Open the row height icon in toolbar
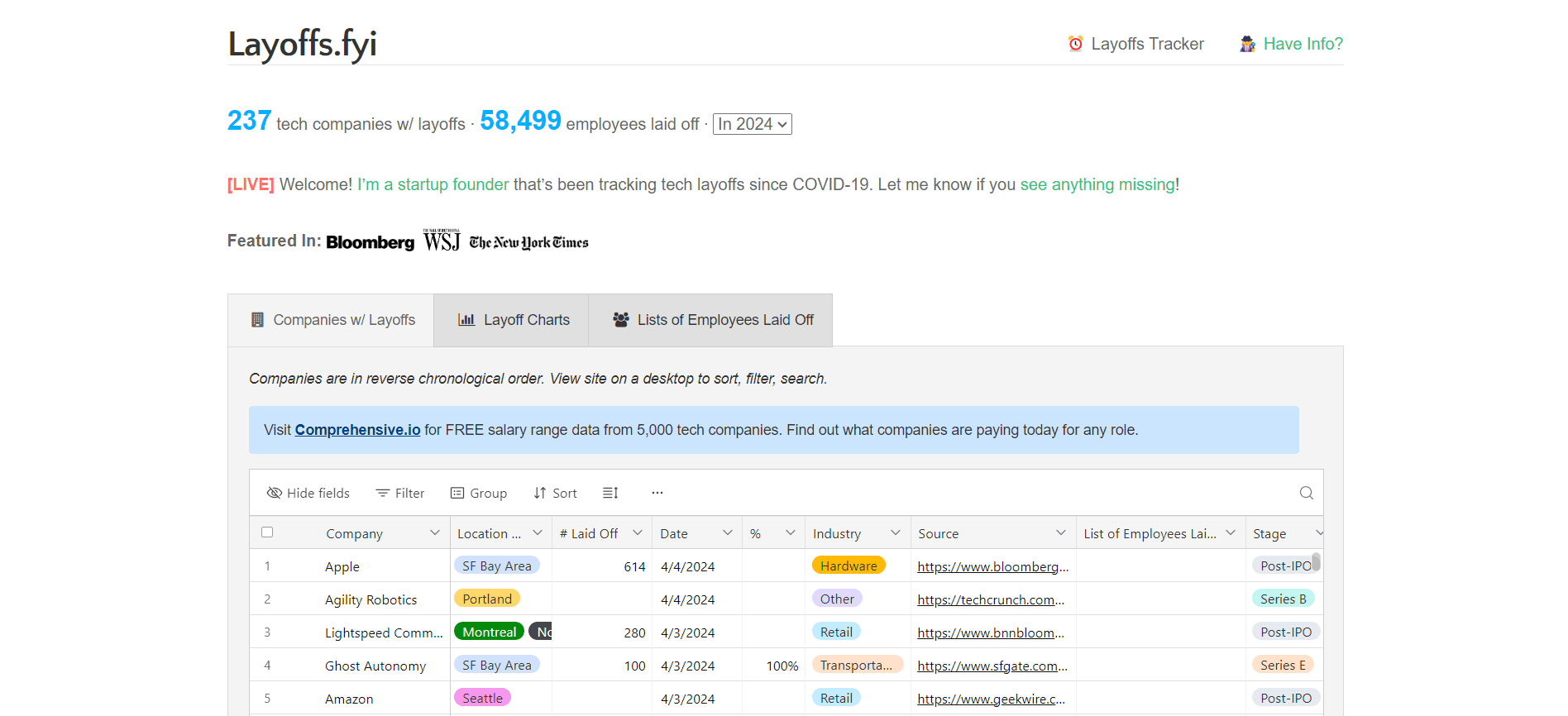Image resolution: width=1568 pixels, height=716 pixels. click(610, 493)
